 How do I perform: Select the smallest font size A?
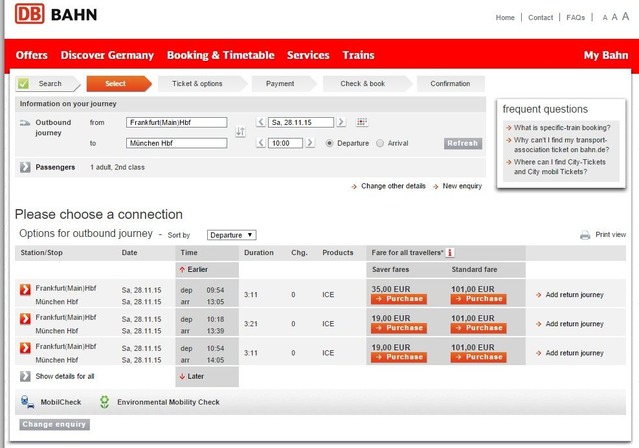click(x=605, y=18)
